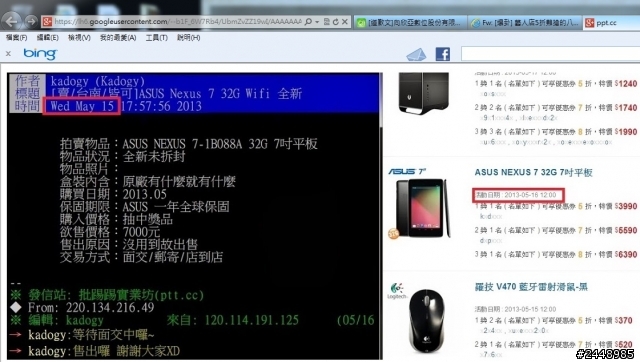
Task: Click the line 購入價格:抽中獎品
Action: pos(116,219)
